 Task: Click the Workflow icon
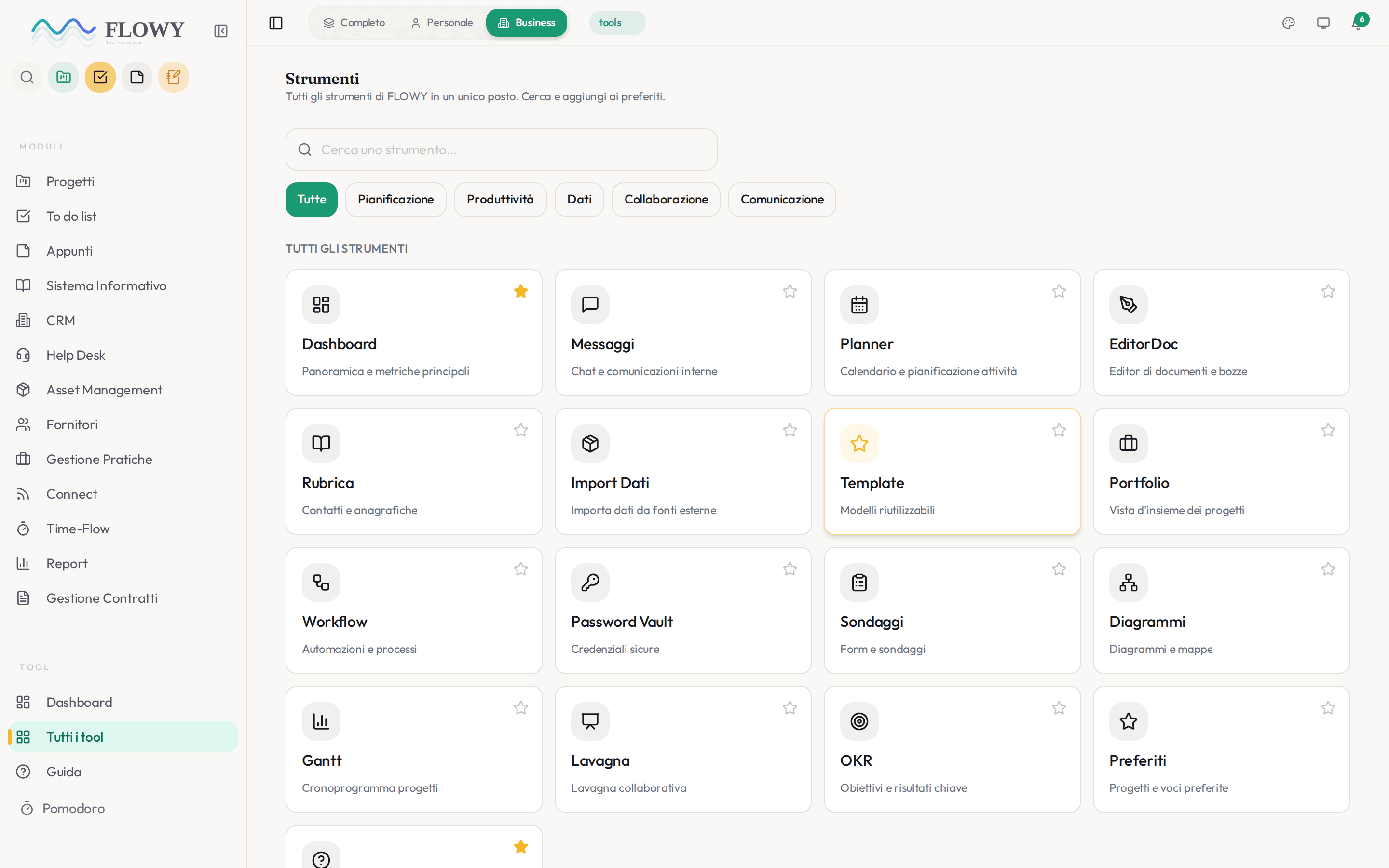tap(321, 582)
